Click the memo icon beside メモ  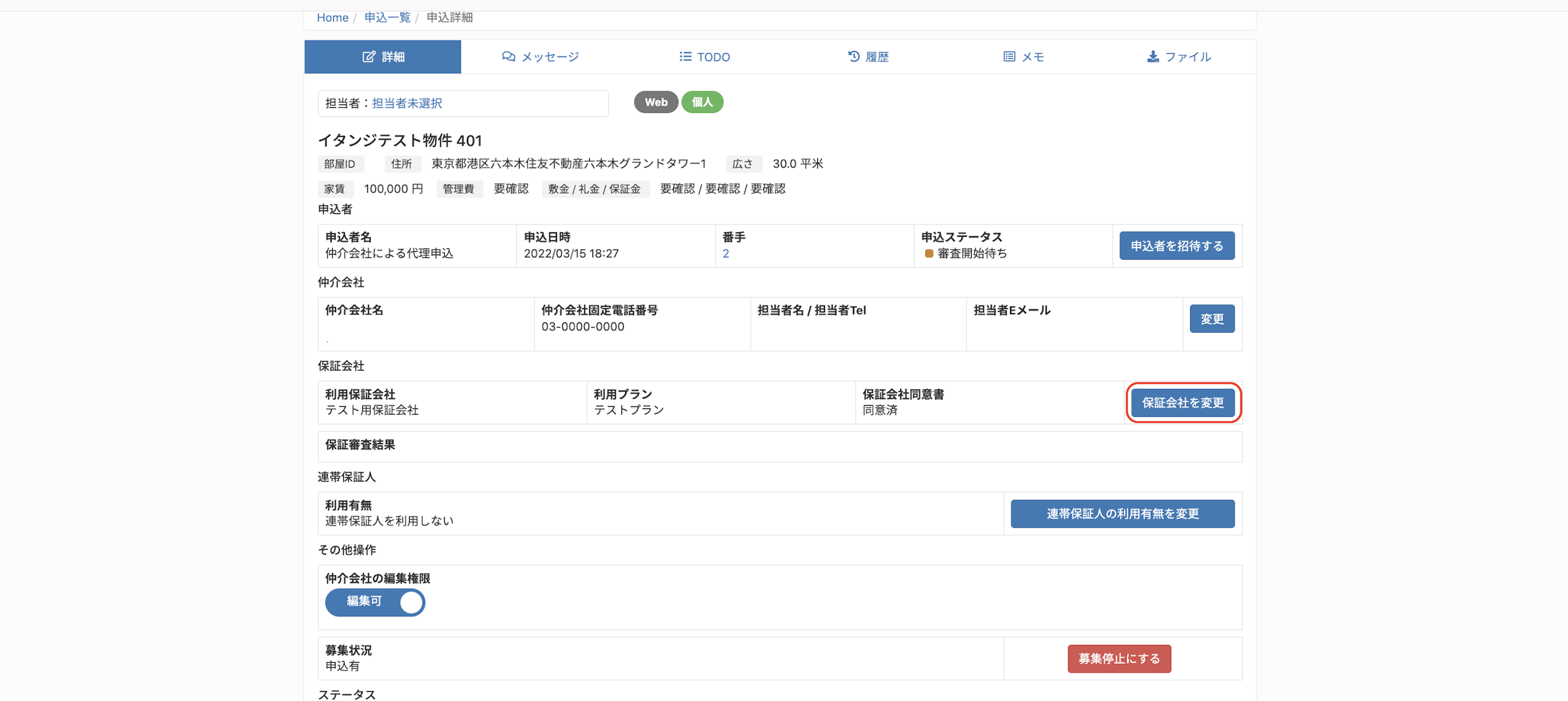click(x=1009, y=56)
